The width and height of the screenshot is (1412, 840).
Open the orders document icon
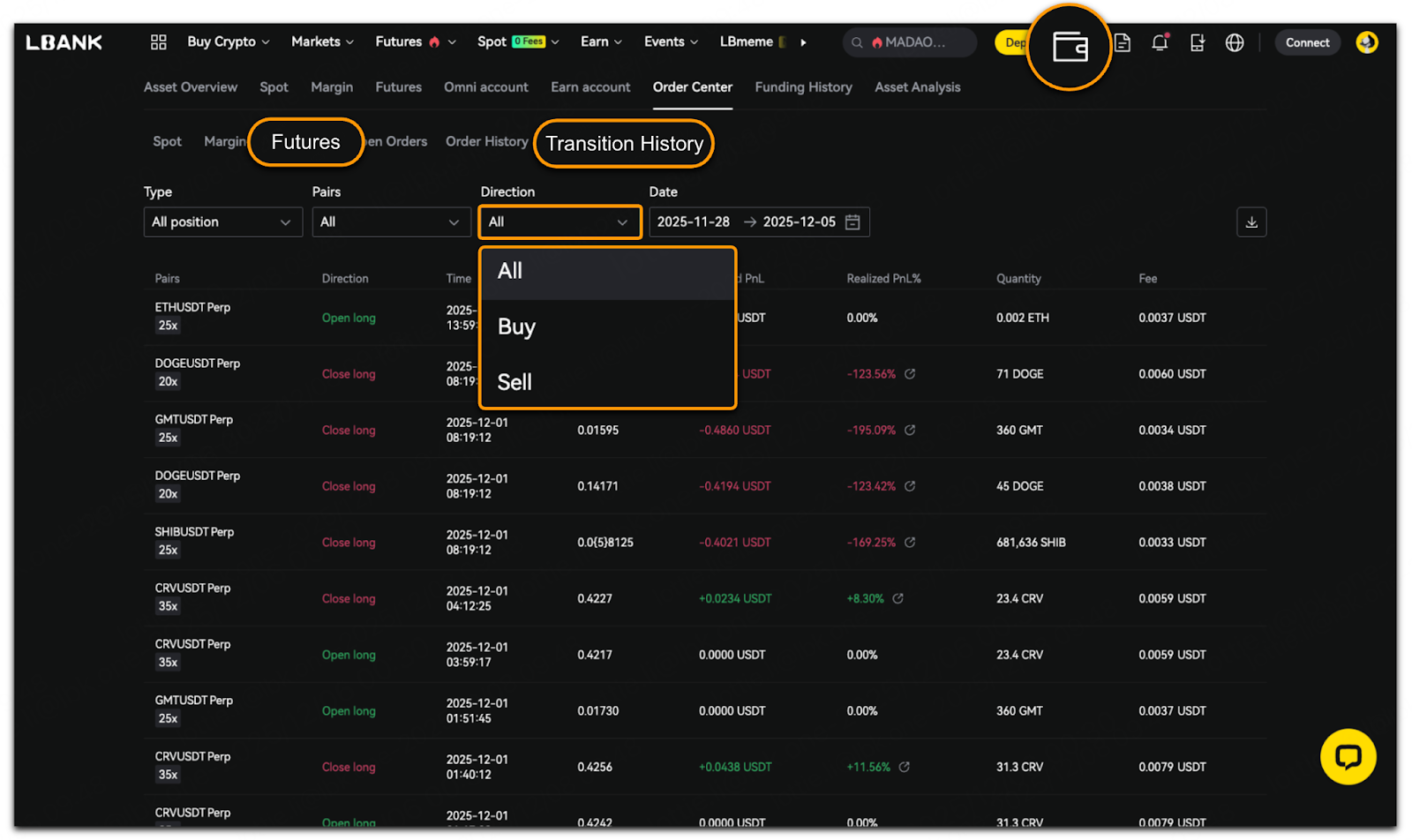pos(1123,42)
